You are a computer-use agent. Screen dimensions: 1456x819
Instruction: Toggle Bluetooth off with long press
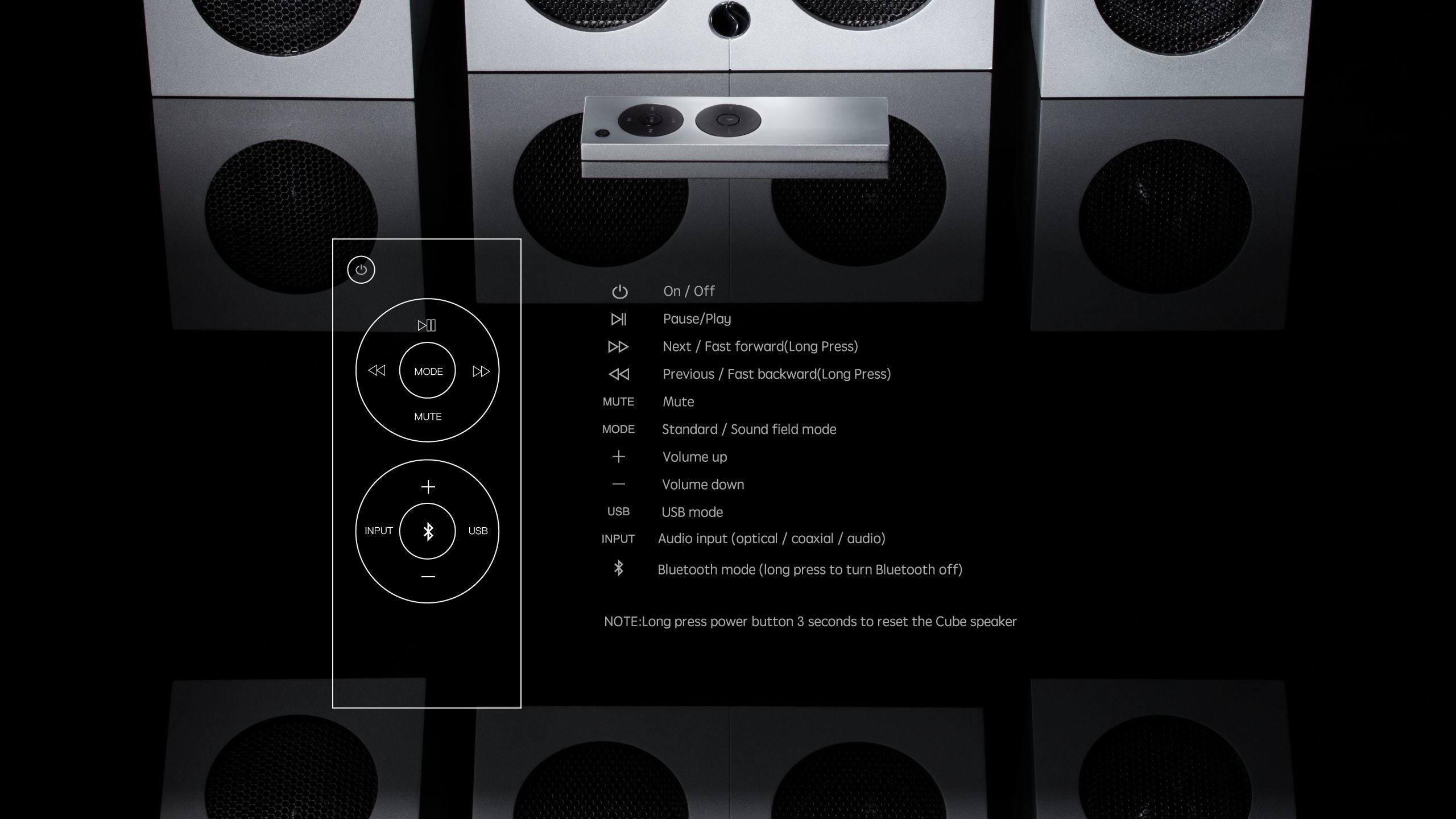pyautogui.click(x=427, y=531)
